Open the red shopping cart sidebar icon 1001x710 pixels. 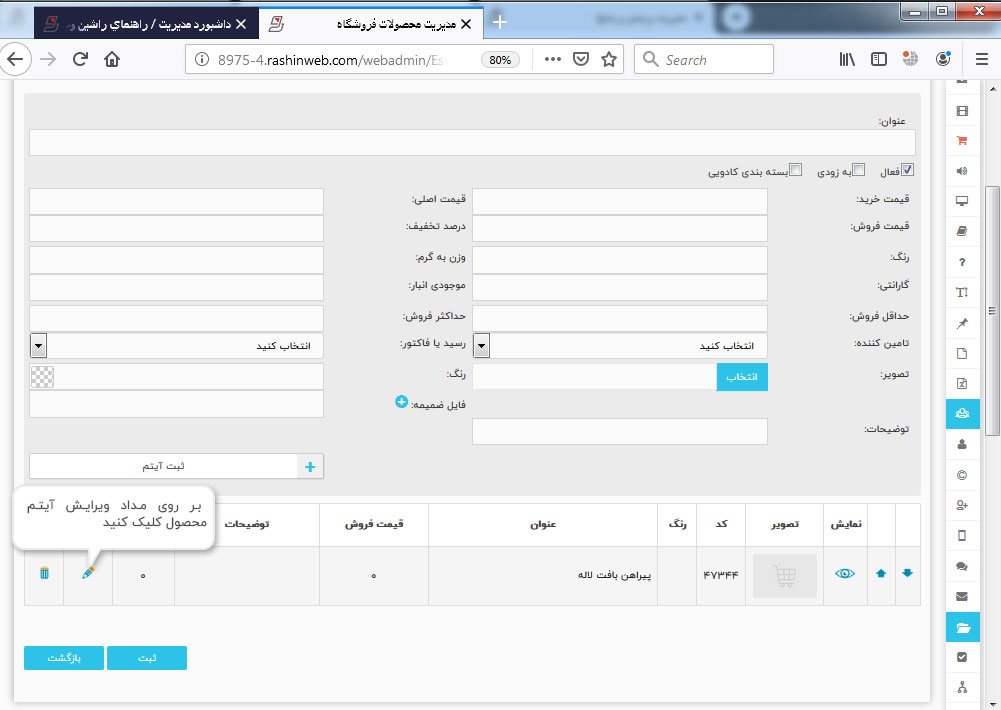(x=962, y=140)
